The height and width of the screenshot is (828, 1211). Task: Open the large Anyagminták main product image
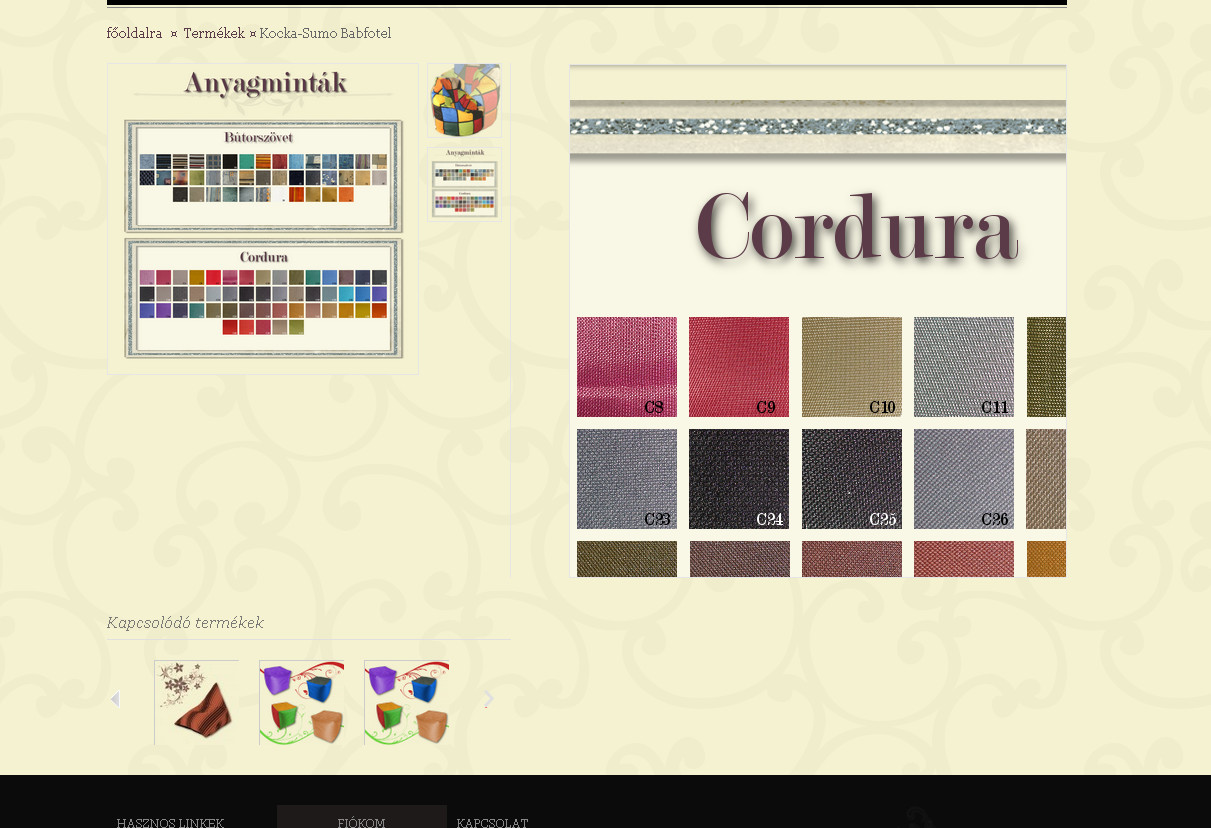click(263, 219)
